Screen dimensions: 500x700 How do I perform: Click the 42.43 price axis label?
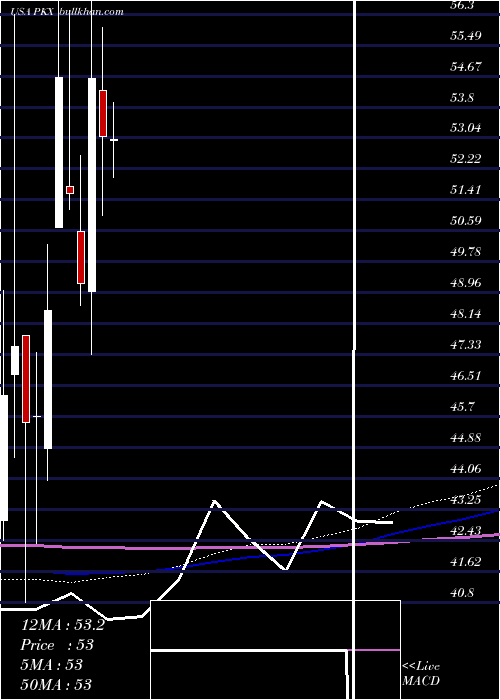click(466, 530)
